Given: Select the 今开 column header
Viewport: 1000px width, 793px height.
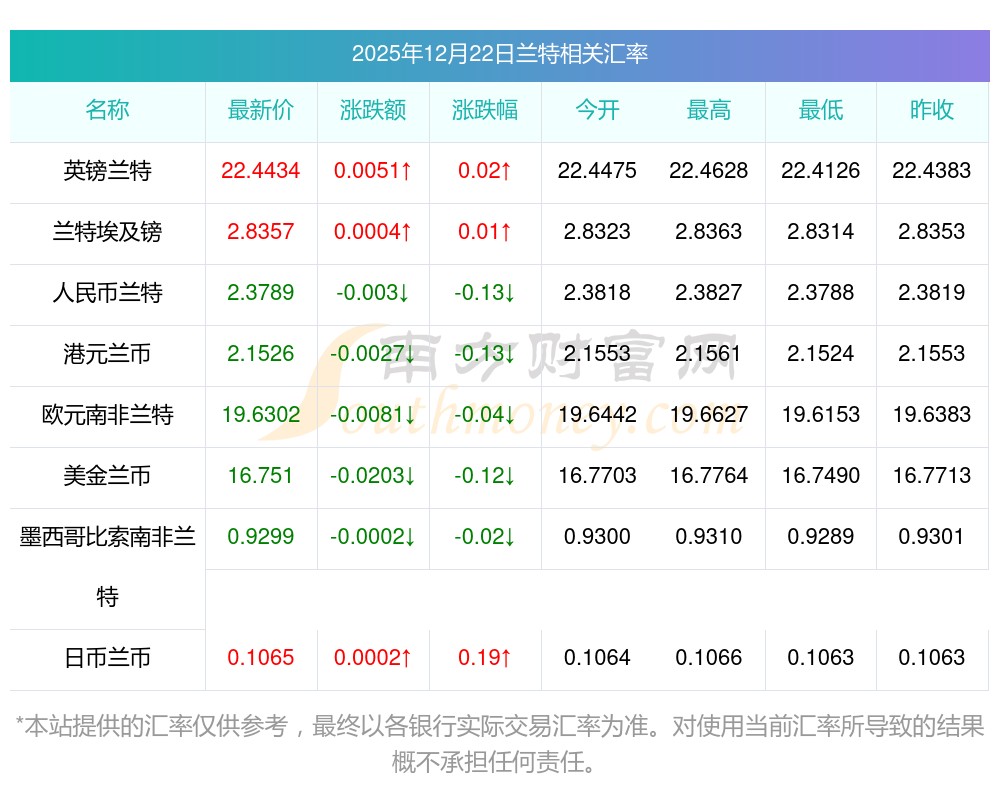Looking at the screenshot, I should click(x=597, y=110).
